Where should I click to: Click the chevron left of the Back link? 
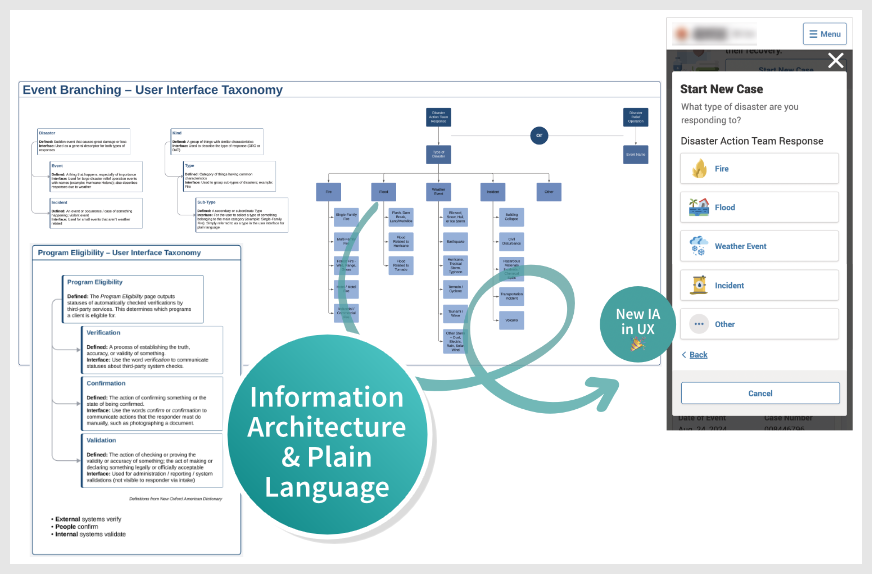(684, 355)
